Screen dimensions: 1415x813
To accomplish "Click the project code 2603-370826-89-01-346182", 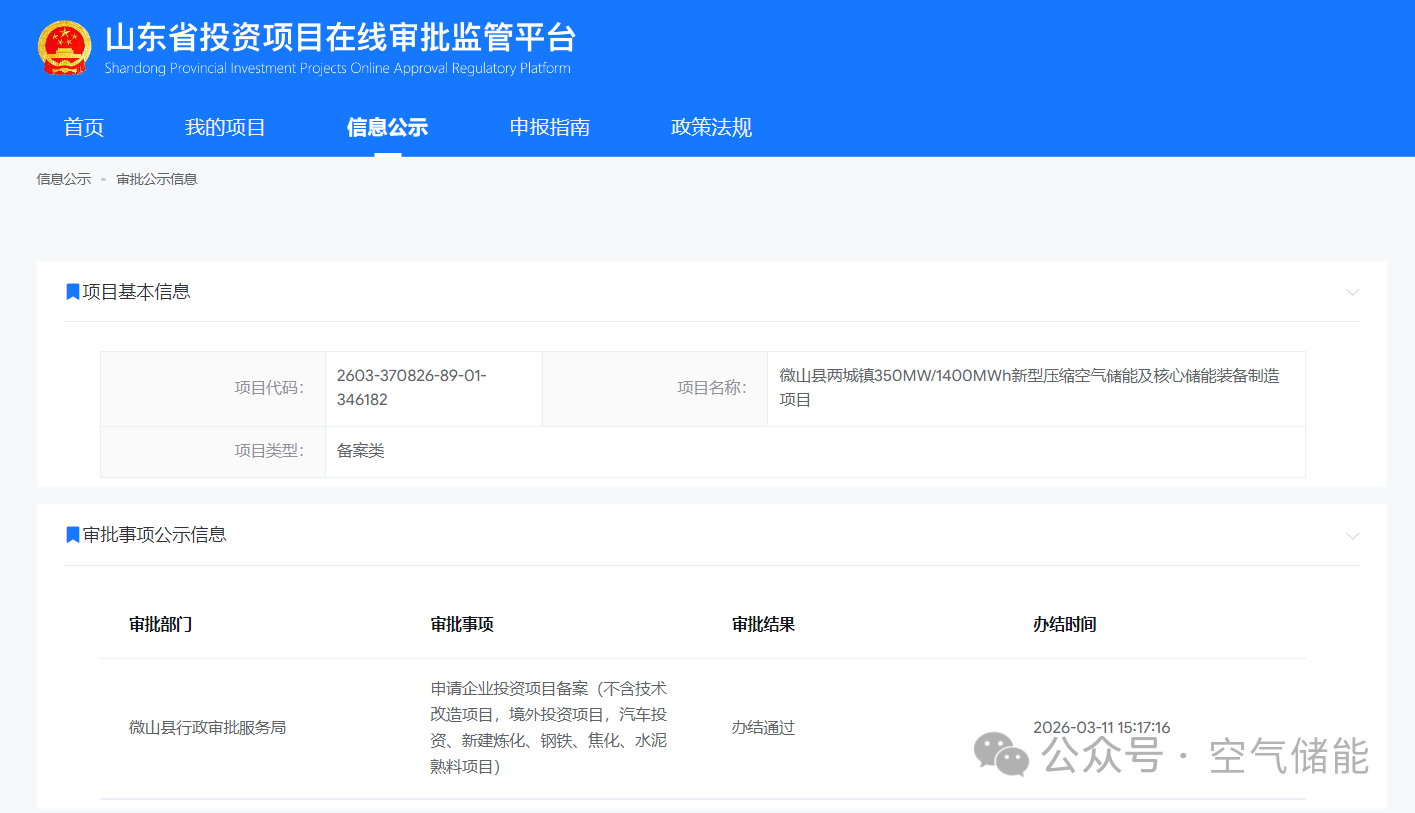I will point(411,388).
